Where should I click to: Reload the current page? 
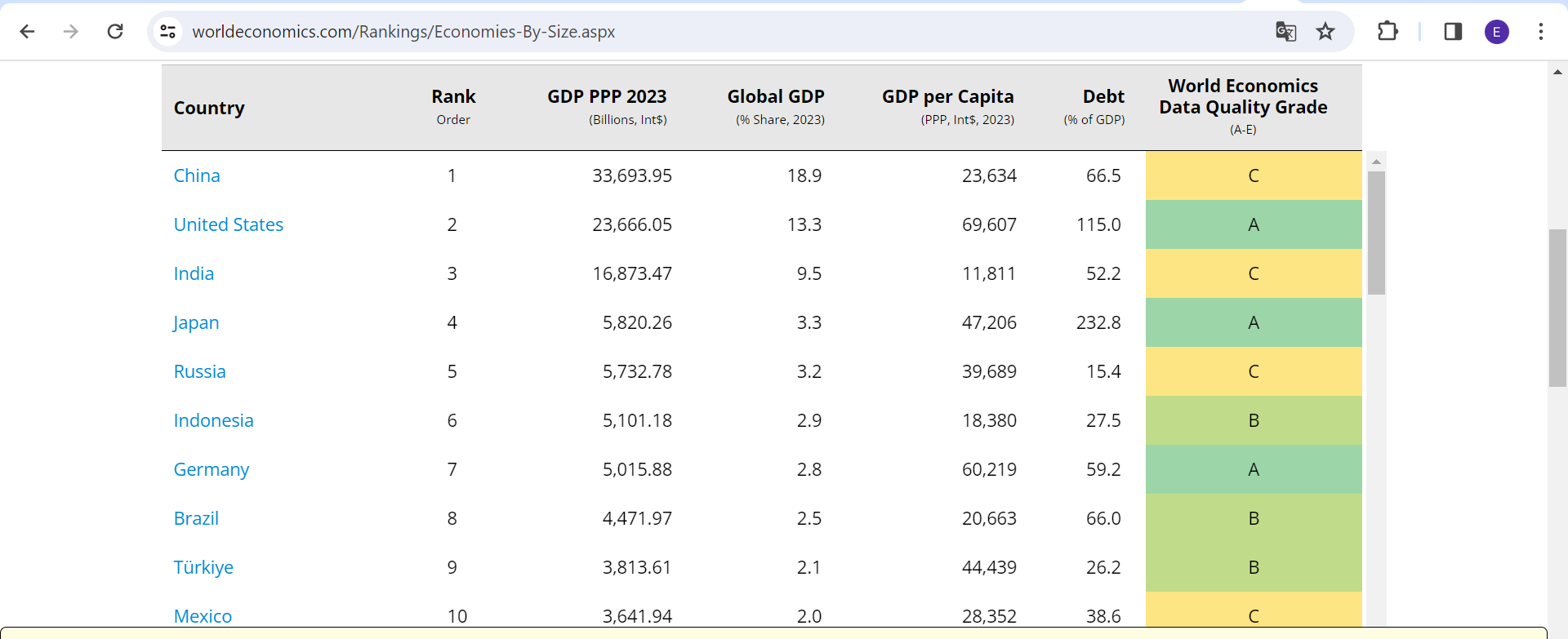tap(115, 32)
